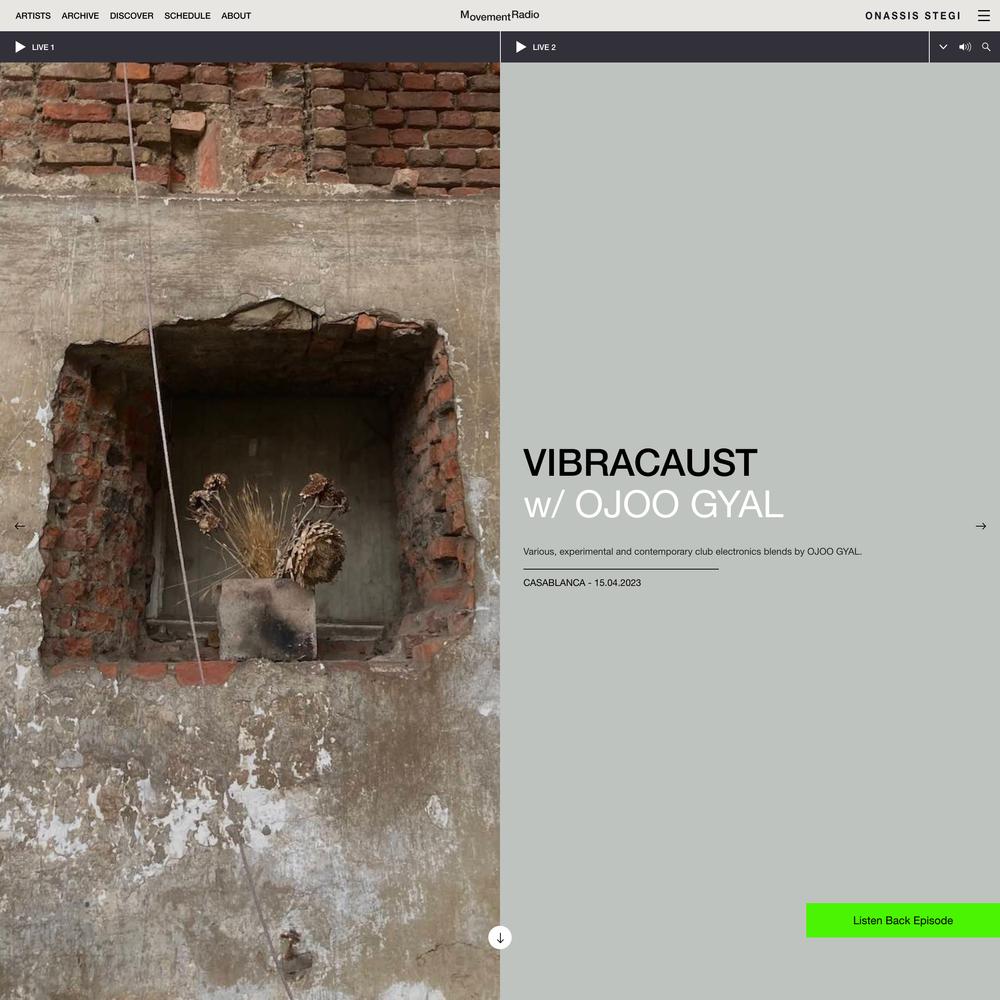Open the Schedule menu
The image size is (1000, 1000).
pyautogui.click(x=187, y=15)
